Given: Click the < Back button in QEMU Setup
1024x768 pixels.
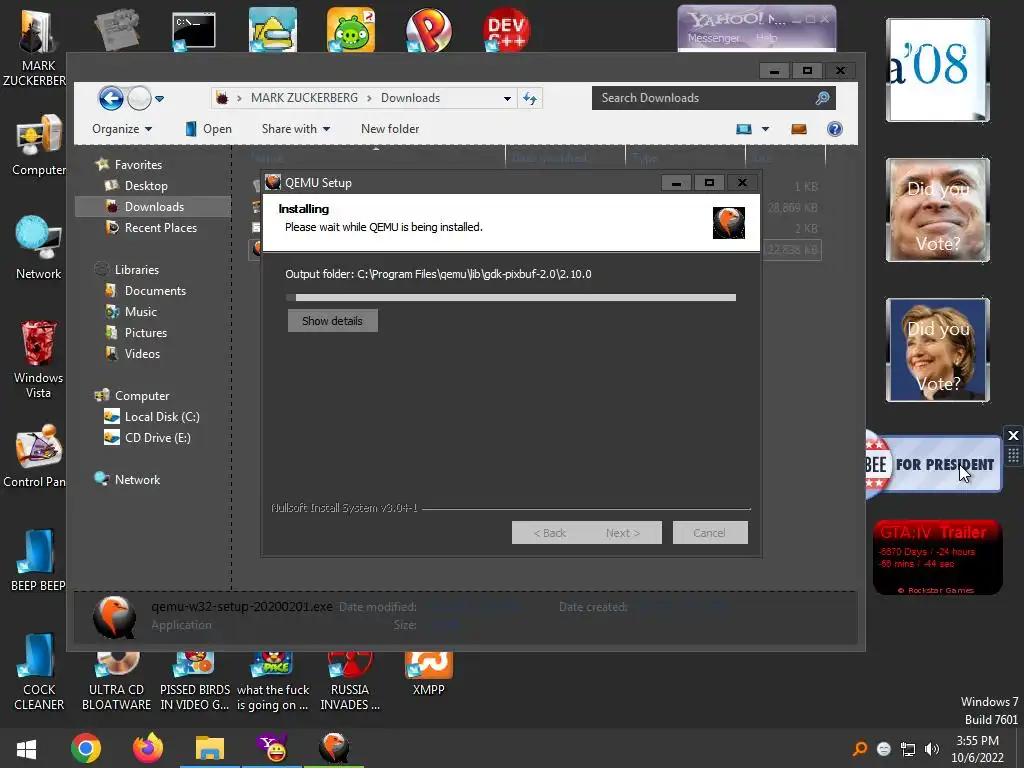Looking at the screenshot, I should [x=549, y=533].
